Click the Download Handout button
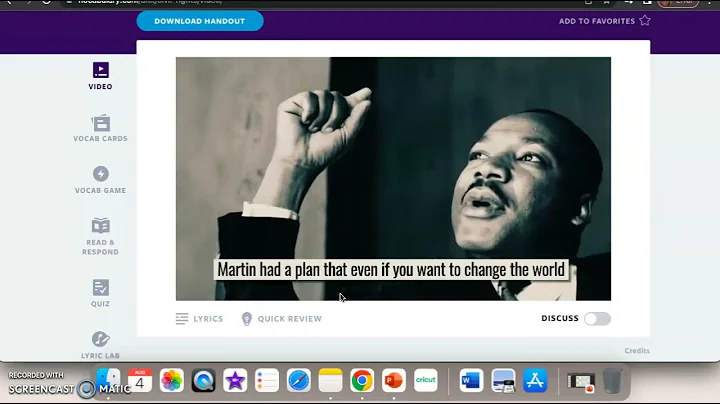The width and height of the screenshot is (720, 404). [200, 21]
